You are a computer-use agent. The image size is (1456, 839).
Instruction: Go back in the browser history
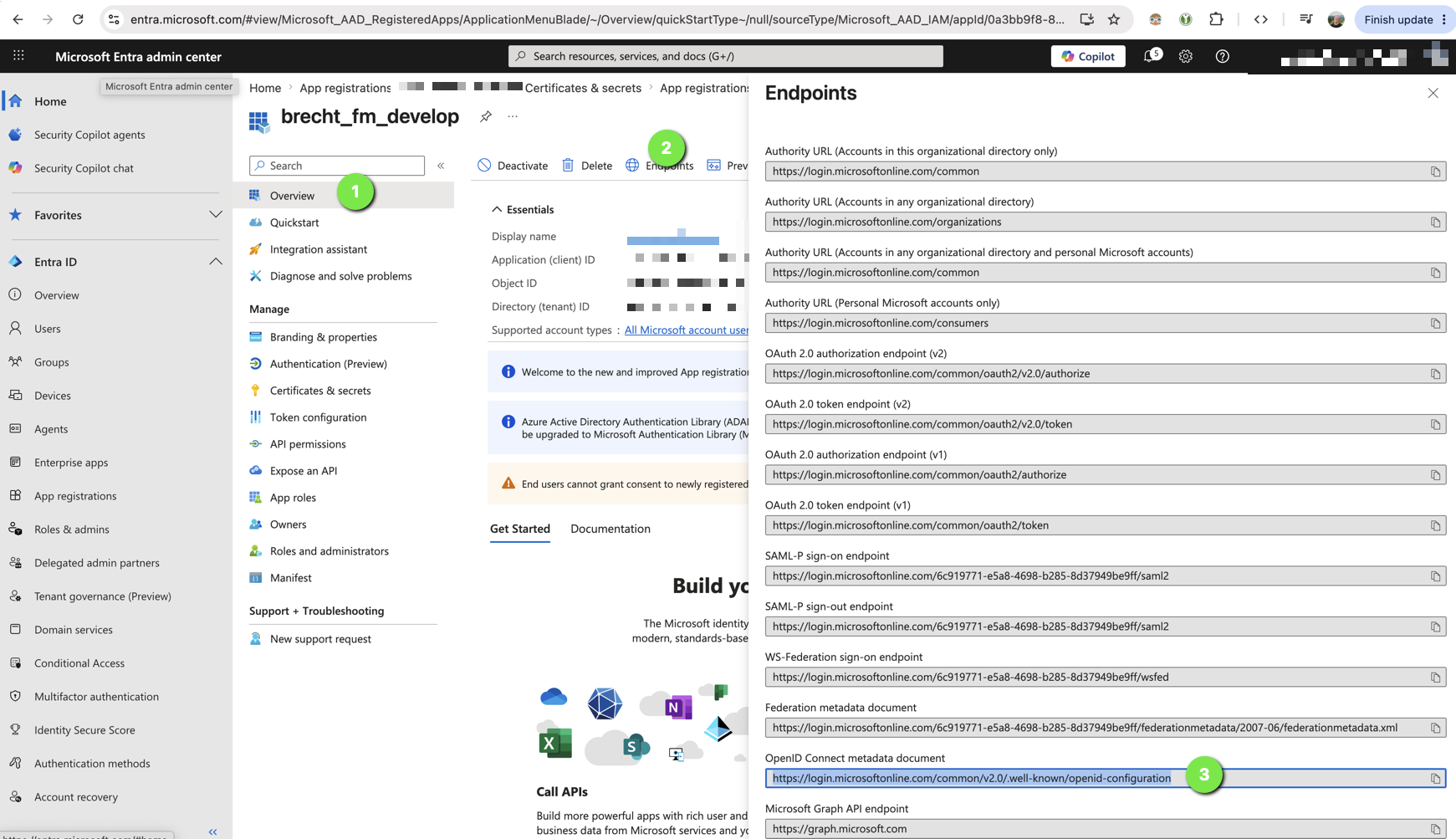18,19
